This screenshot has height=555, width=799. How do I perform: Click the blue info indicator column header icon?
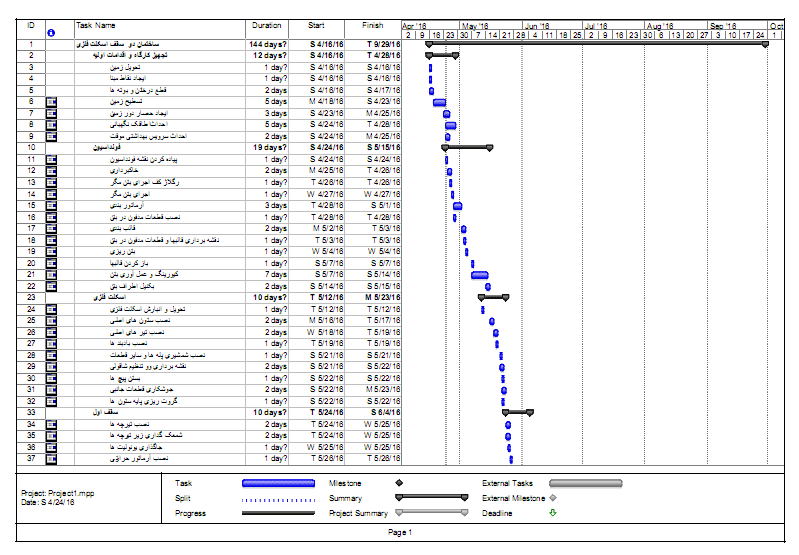tap(51, 34)
